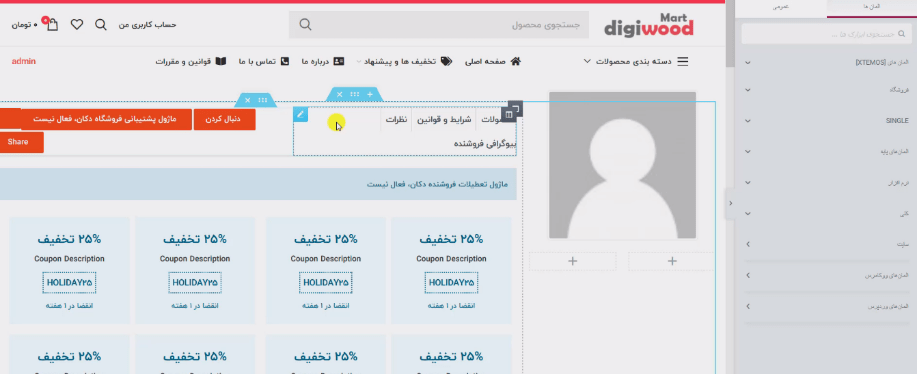917x374 pixels.
Task: Click the home icon for صفحه اصلی
Action: point(515,61)
